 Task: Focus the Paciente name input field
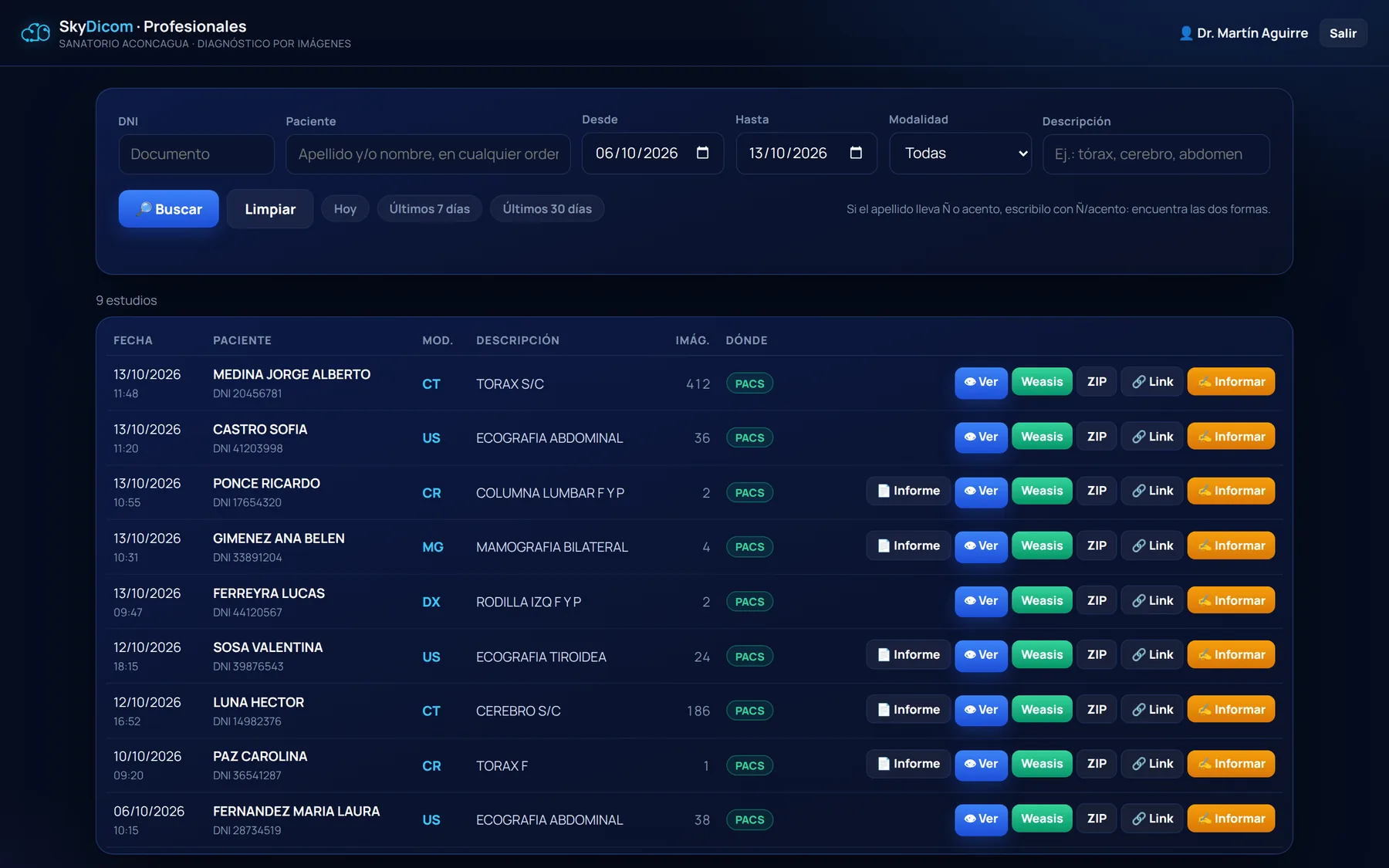428,154
